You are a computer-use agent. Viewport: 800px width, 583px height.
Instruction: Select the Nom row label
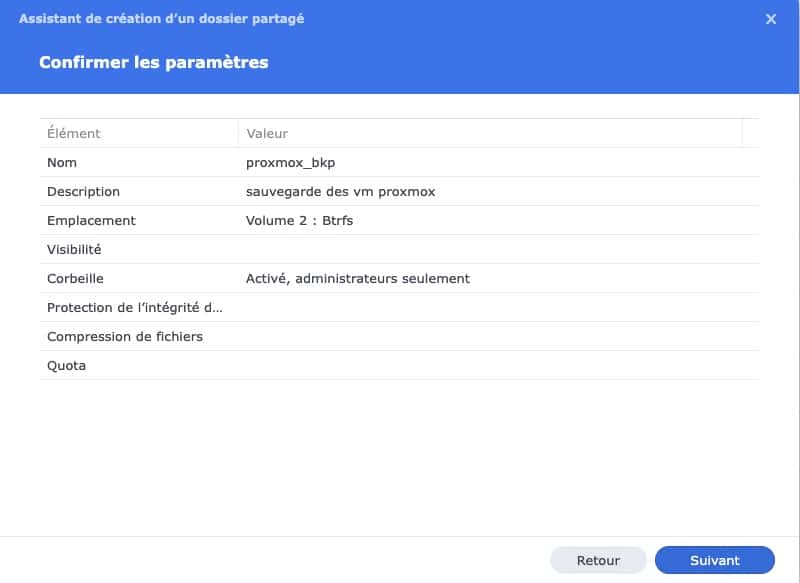62,162
